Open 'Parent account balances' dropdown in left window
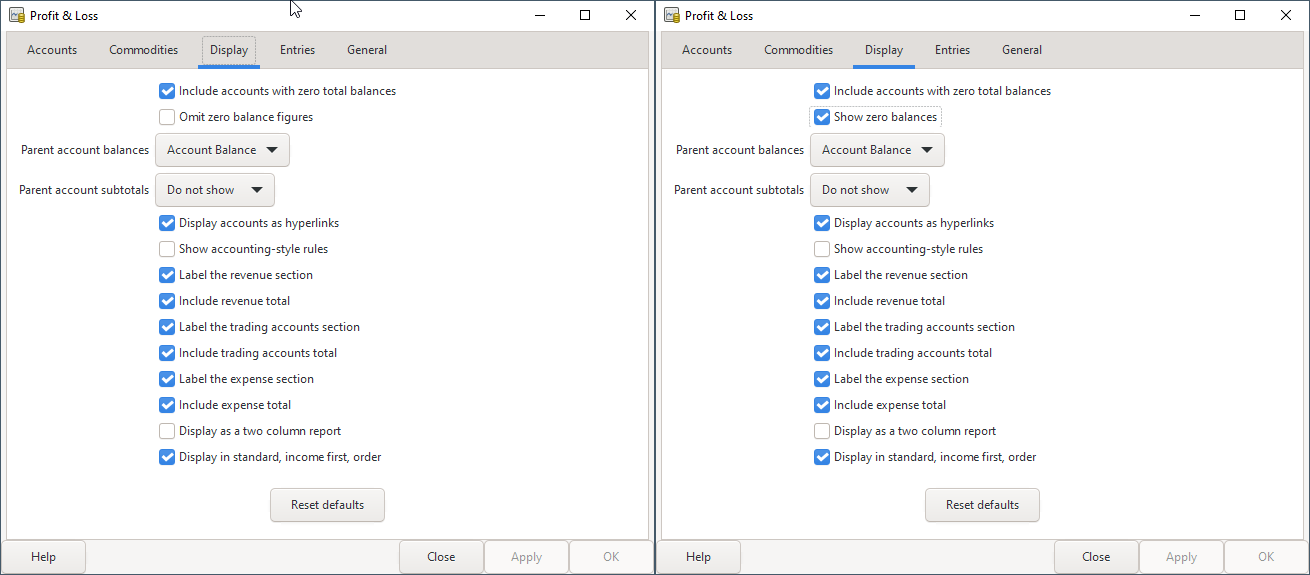1310x575 pixels. tap(222, 150)
